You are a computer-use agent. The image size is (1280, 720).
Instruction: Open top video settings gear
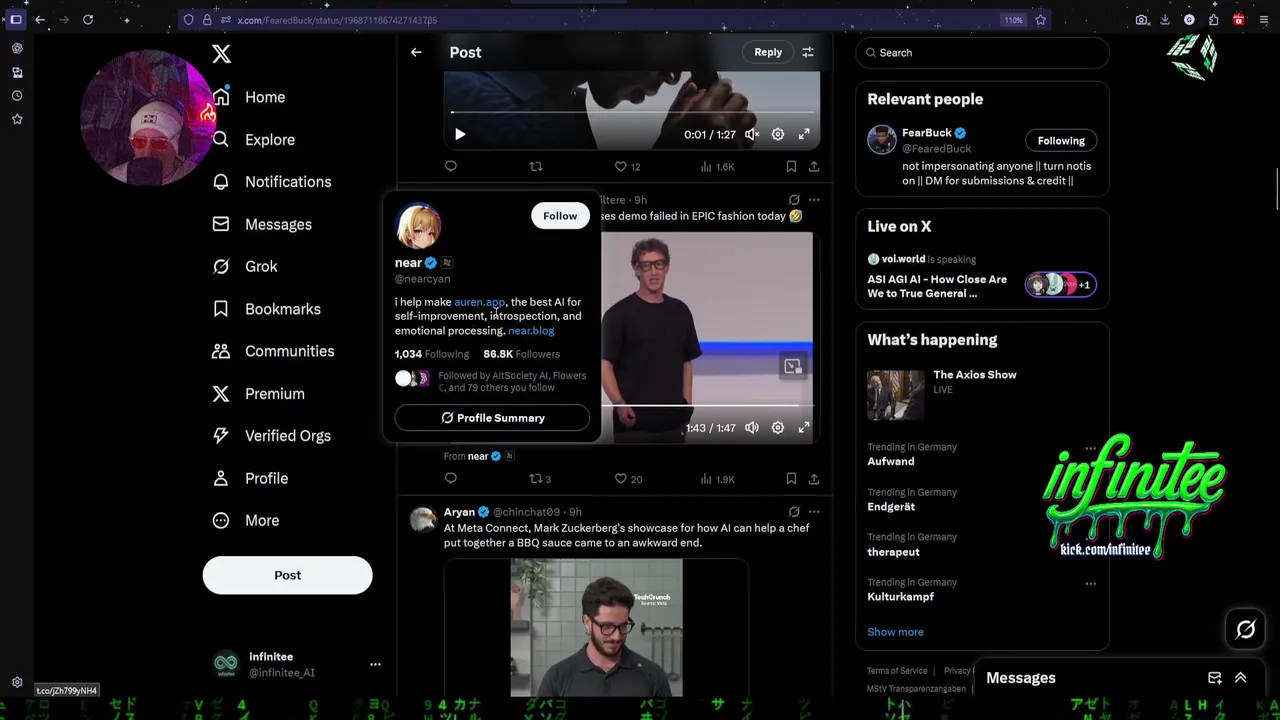[x=778, y=134]
